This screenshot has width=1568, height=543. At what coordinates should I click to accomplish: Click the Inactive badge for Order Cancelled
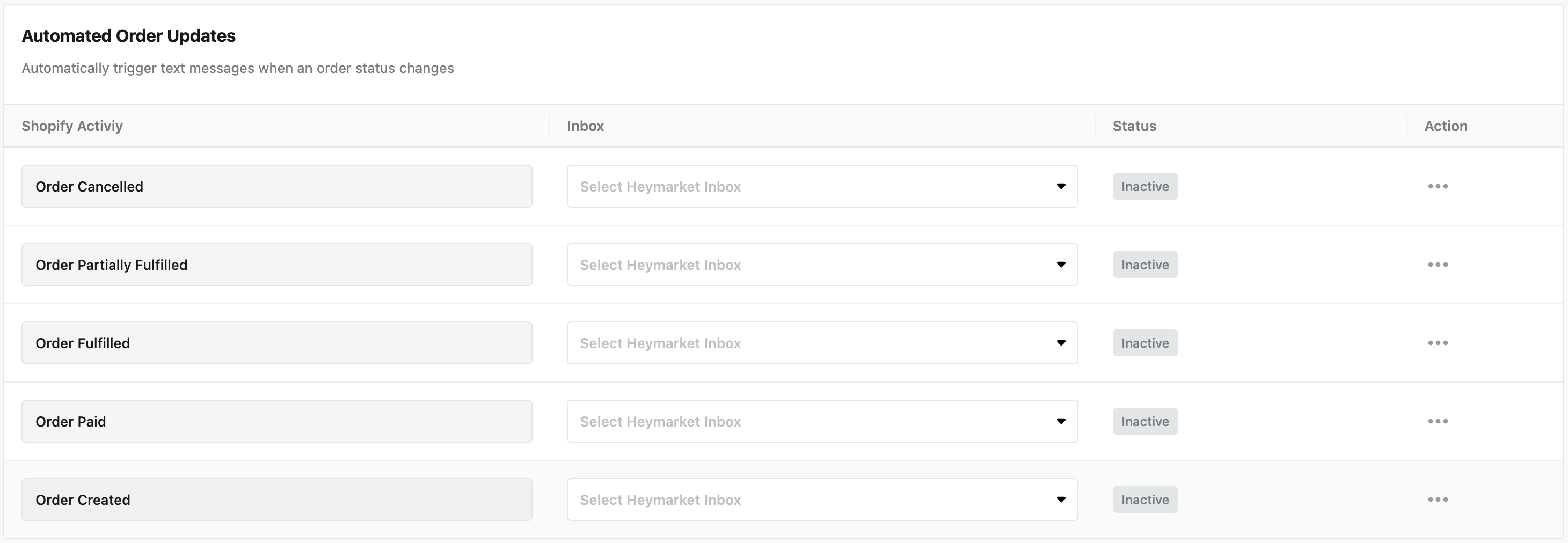pos(1144,186)
